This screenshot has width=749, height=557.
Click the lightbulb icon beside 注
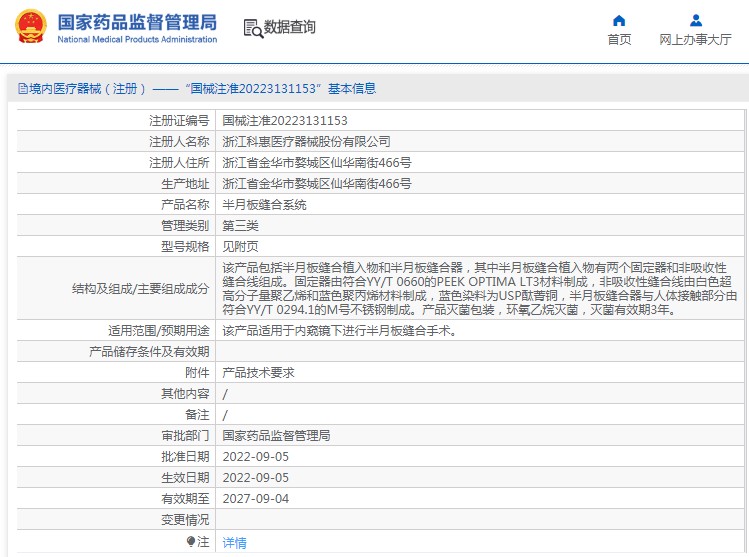pyautogui.click(x=191, y=542)
